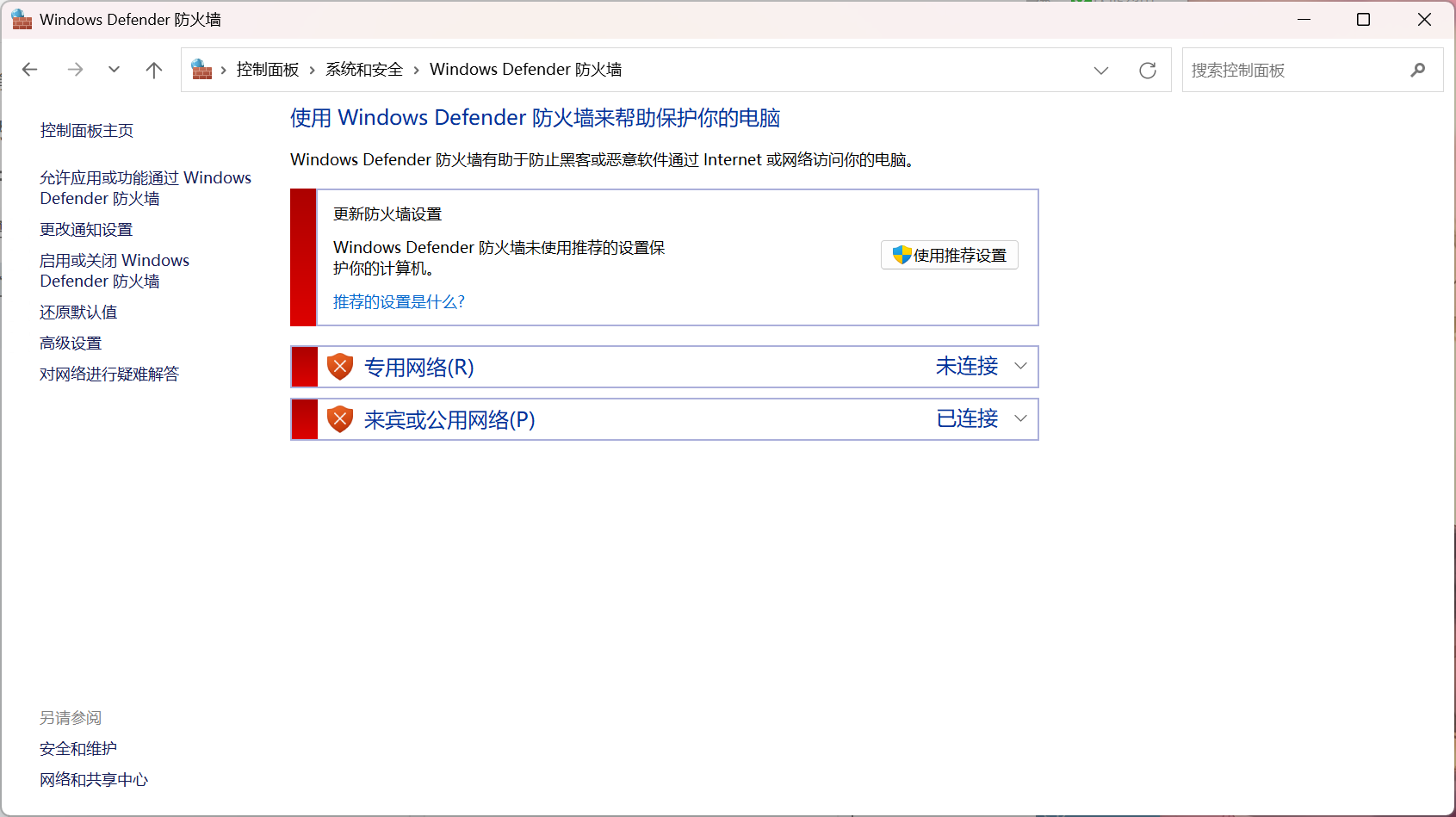Click 已连接 status text

pos(967,418)
